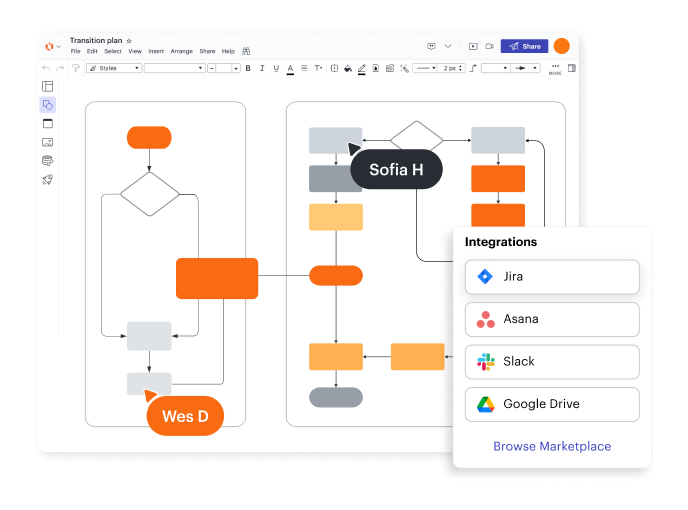This screenshot has height=510, width=688.
Task: Select the Jira integration card
Action: [551, 277]
